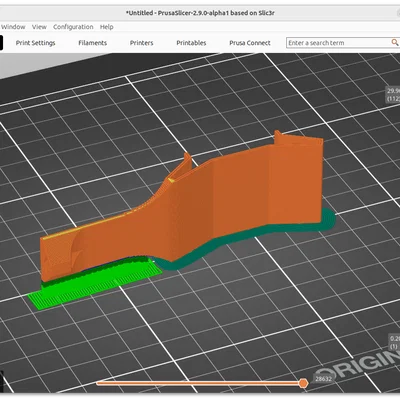
Task: Open the Window menu
Action: [13, 27]
